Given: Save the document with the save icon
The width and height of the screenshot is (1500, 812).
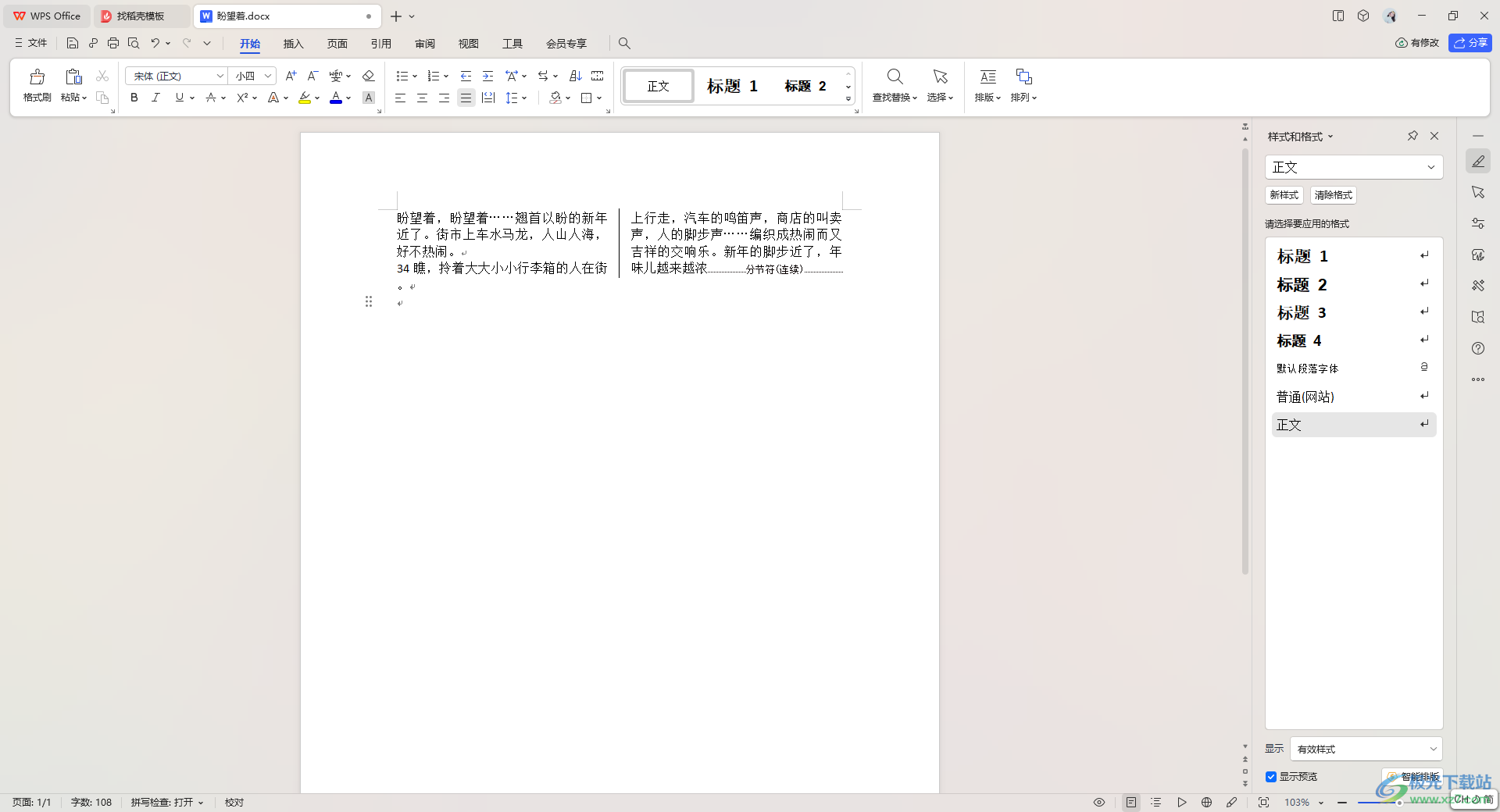Looking at the screenshot, I should 73,43.
